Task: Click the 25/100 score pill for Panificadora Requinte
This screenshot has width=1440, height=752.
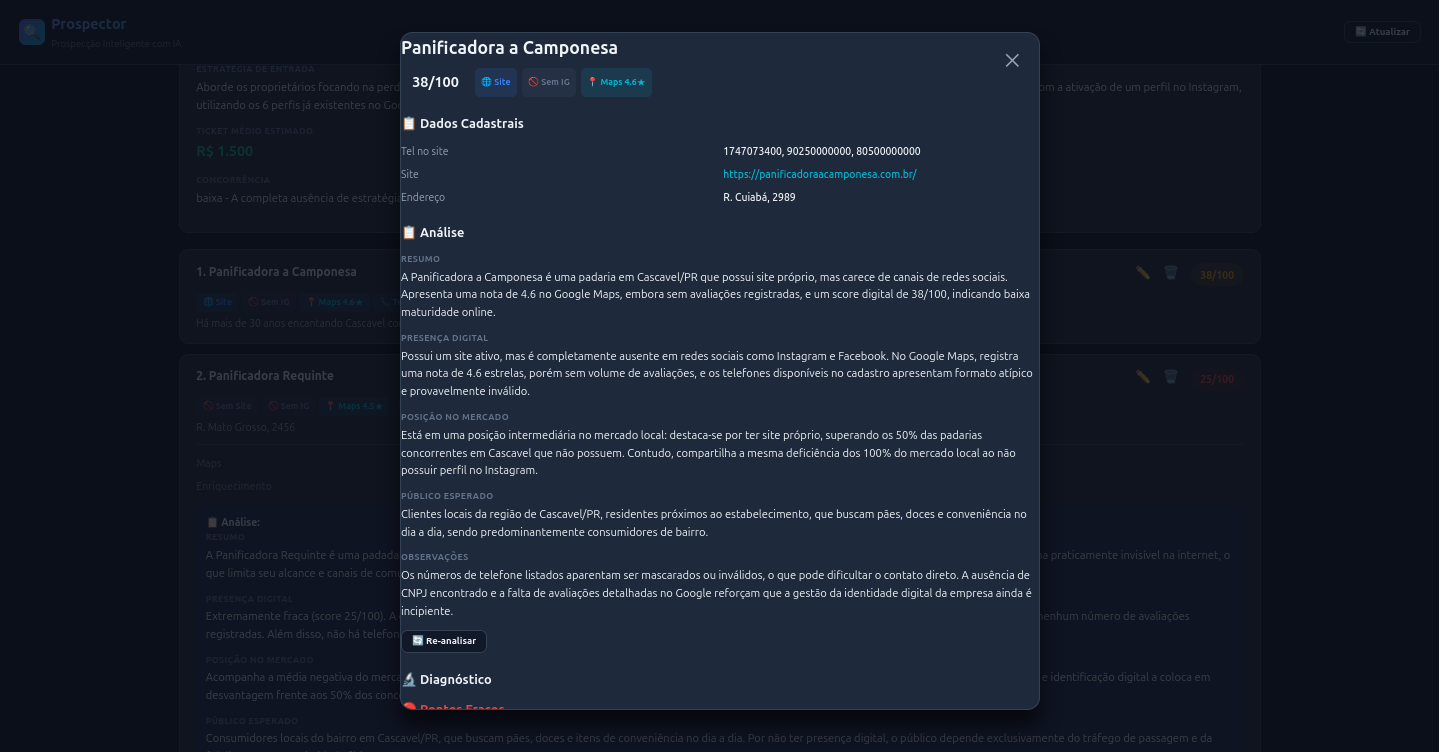Action: (x=1217, y=378)
